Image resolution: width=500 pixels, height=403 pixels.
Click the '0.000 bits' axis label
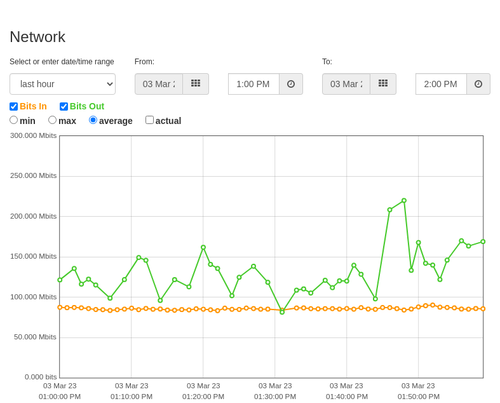[x=41, y=377]
